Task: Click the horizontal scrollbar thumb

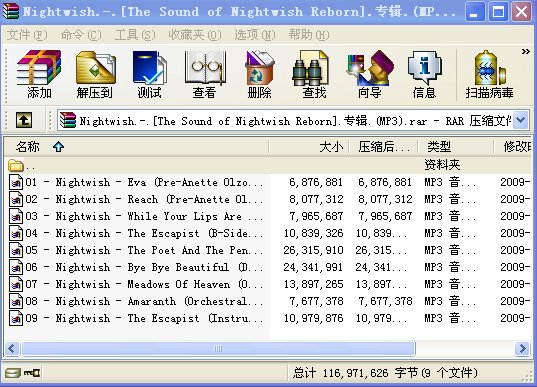Action: click(218, 349)
